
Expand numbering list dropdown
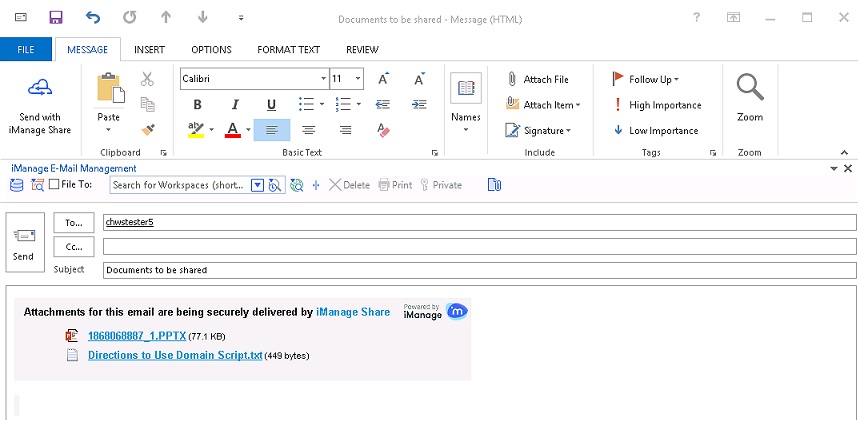[x=358, y=104]
